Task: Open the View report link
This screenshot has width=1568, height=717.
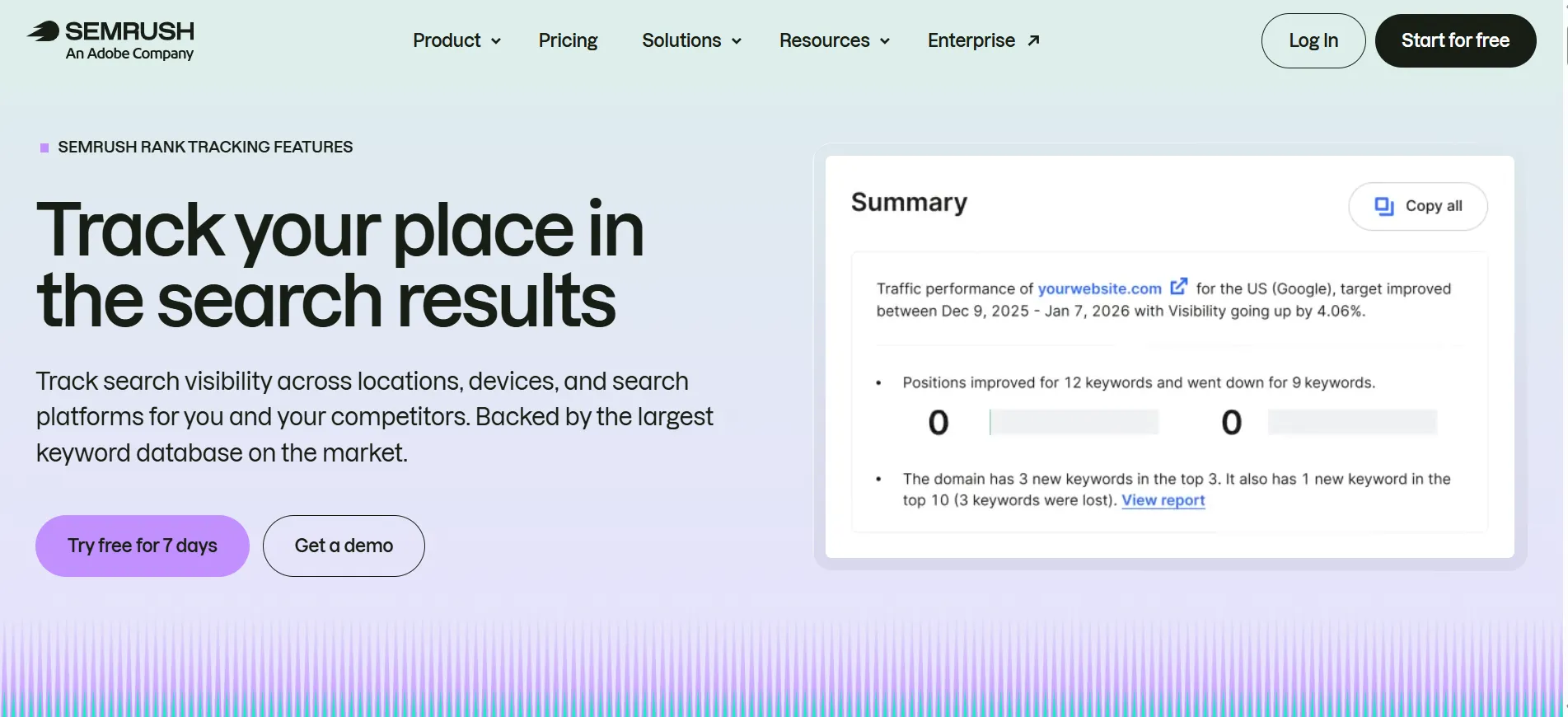Action: [x=1163, y=500]
